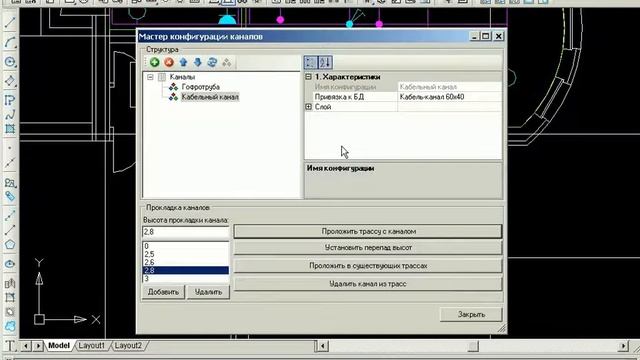640x360 pixels.
Task: Select height value 0 in the list
Action: (x=186, y=246)
